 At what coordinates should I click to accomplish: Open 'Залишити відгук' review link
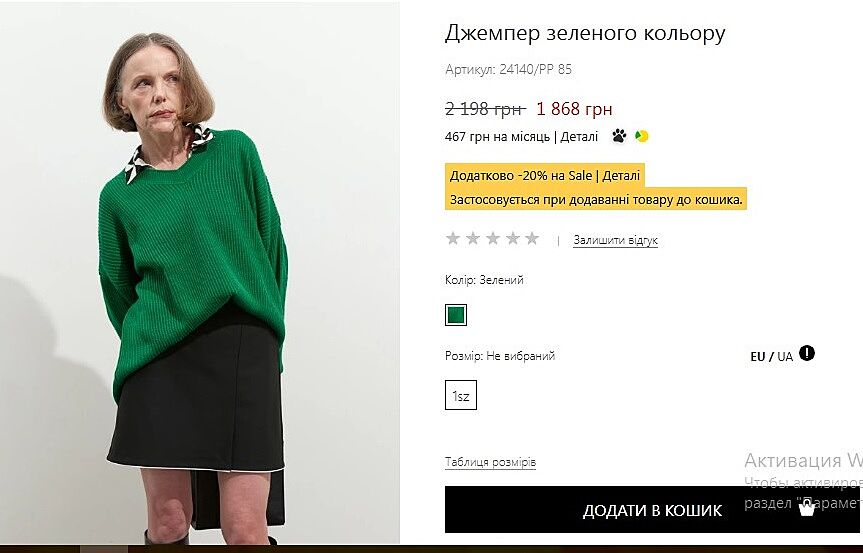tap(615, 240)
